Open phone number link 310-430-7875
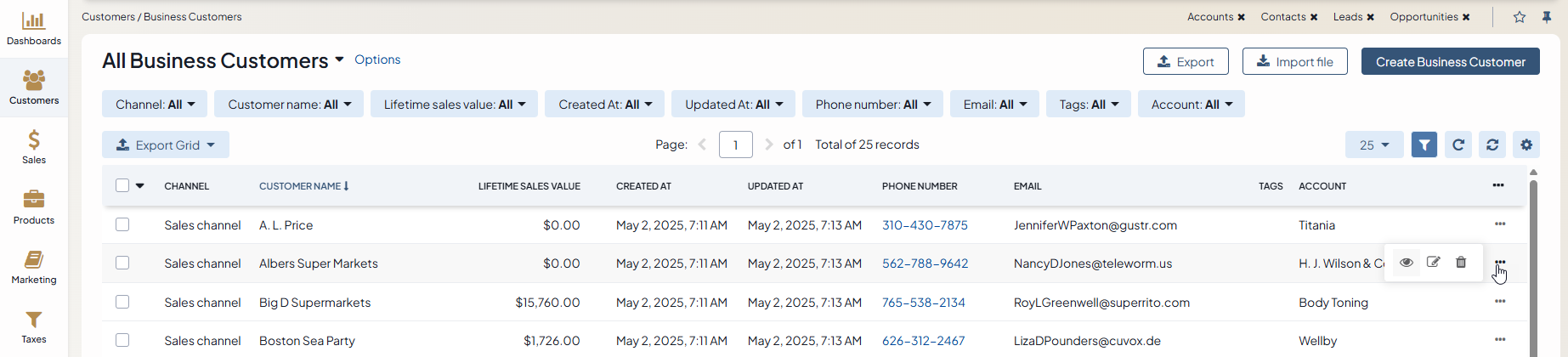The height and width of the screenshot is (357, 1568). 925,225
